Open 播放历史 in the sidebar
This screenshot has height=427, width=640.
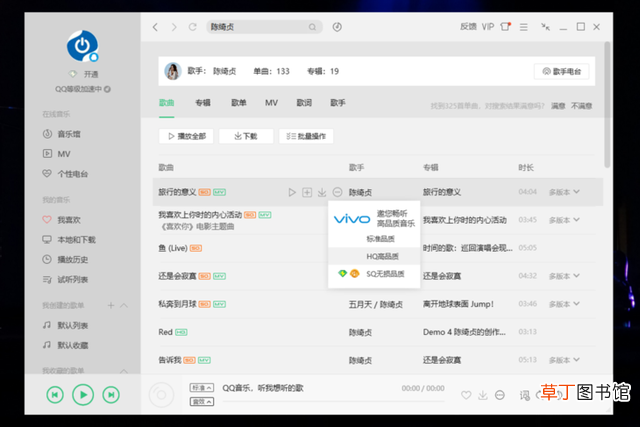click(x=65, y=260)
